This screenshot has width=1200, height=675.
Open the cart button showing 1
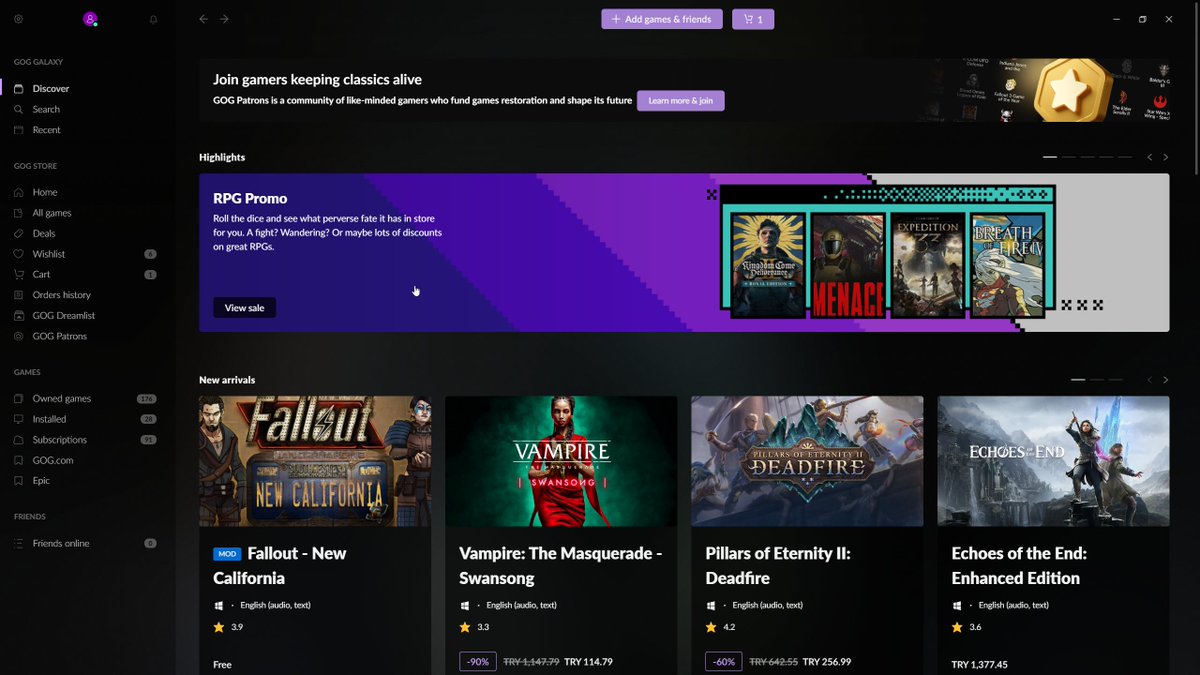tap(753, 19)
